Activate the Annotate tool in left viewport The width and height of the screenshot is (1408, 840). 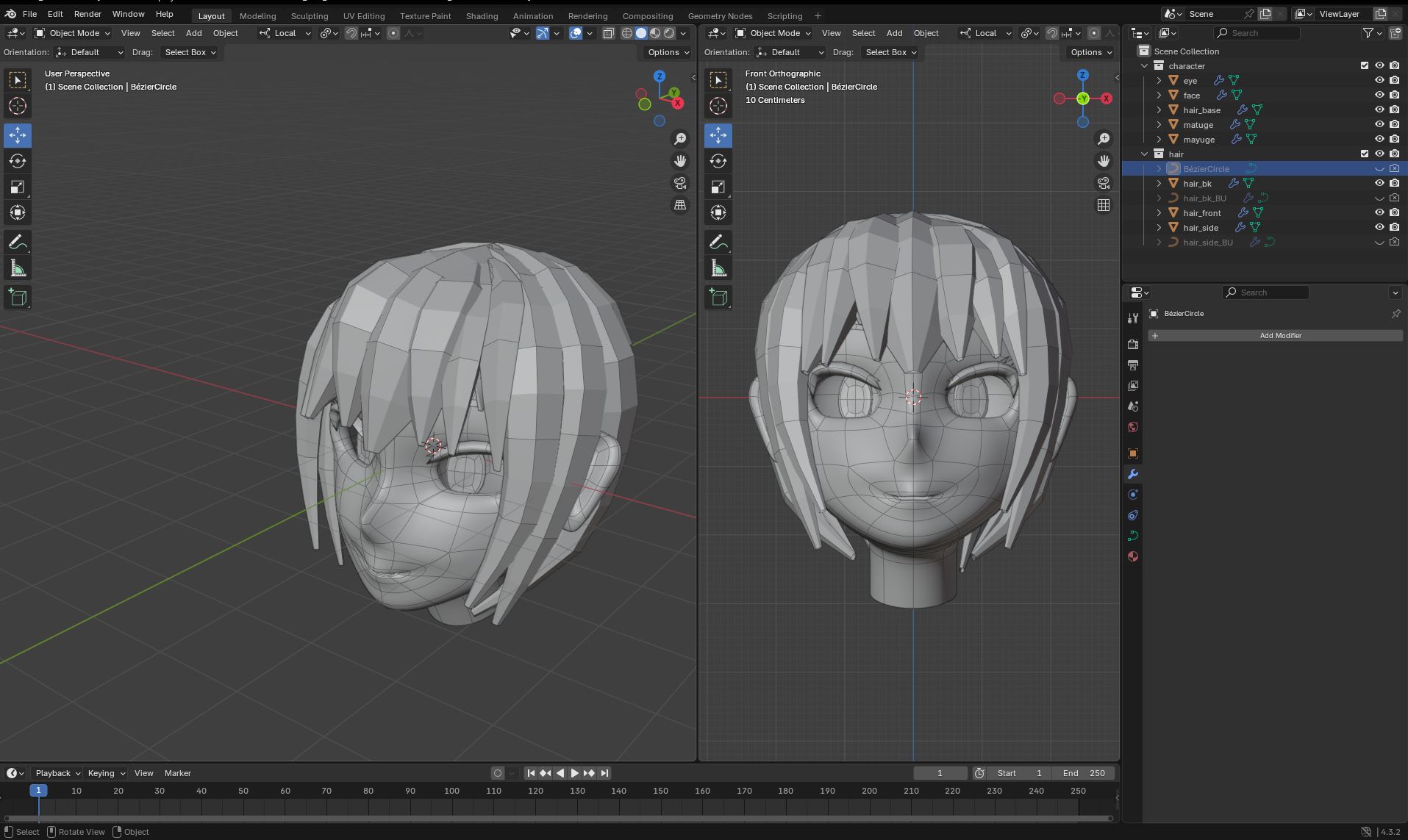(18, 243)
